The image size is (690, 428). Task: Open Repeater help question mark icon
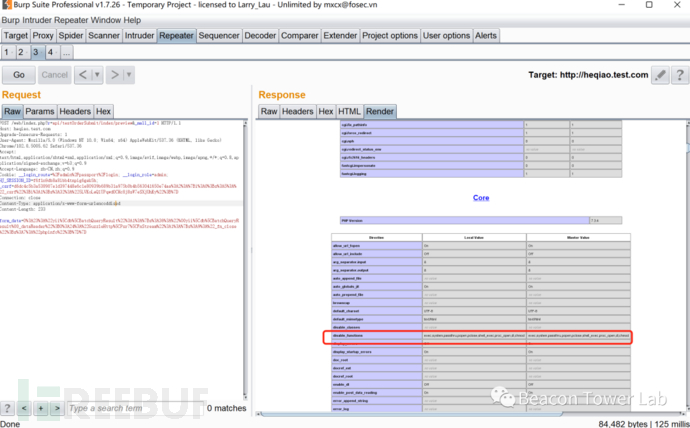pyautogui.click(x=679, y=75)
